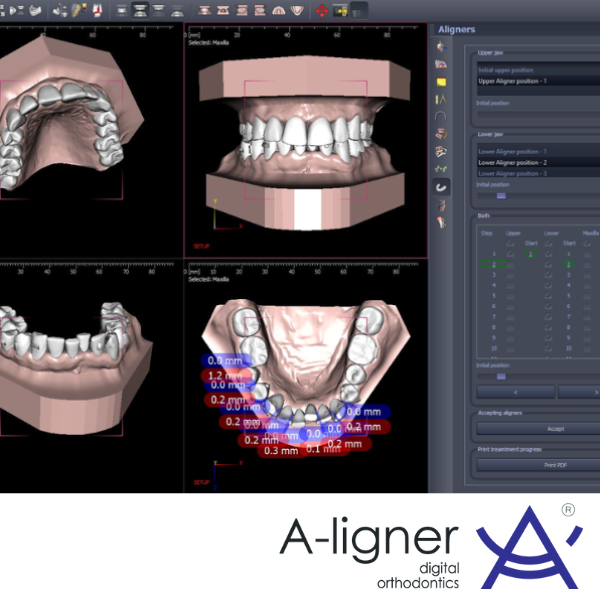This screenshot has height=600, width=600.
Task: Toggle the Lower column header checkbox
Action: click(x=548, y=243)
